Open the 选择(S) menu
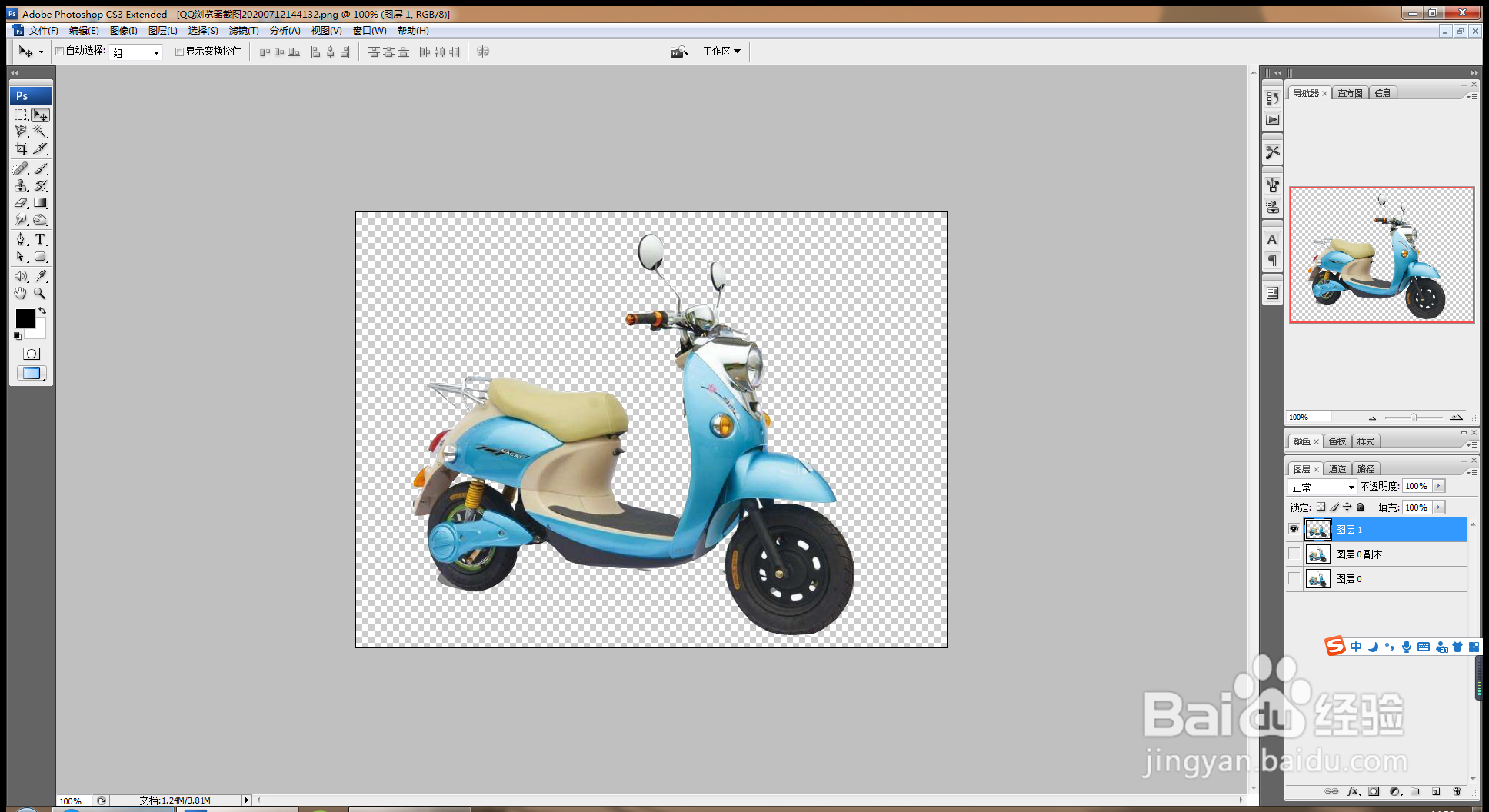 tap(203, 31)
